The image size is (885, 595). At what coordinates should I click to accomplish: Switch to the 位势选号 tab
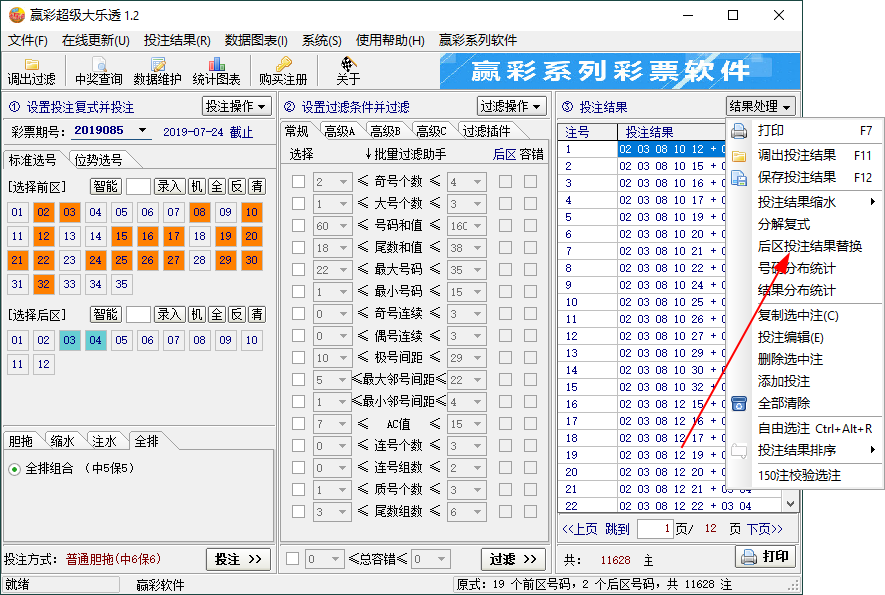point(98,160)
